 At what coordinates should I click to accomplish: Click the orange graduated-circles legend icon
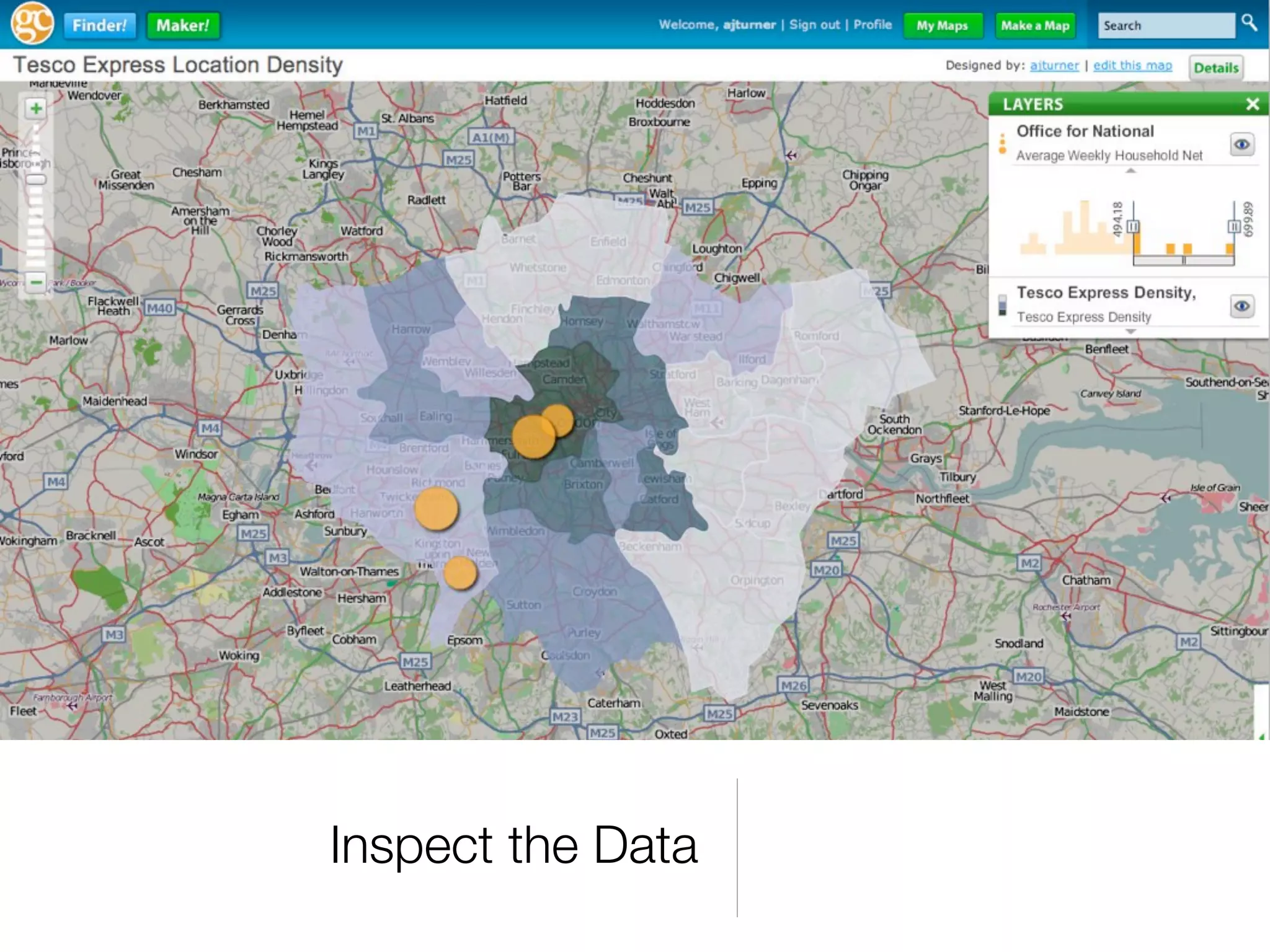1002,143
